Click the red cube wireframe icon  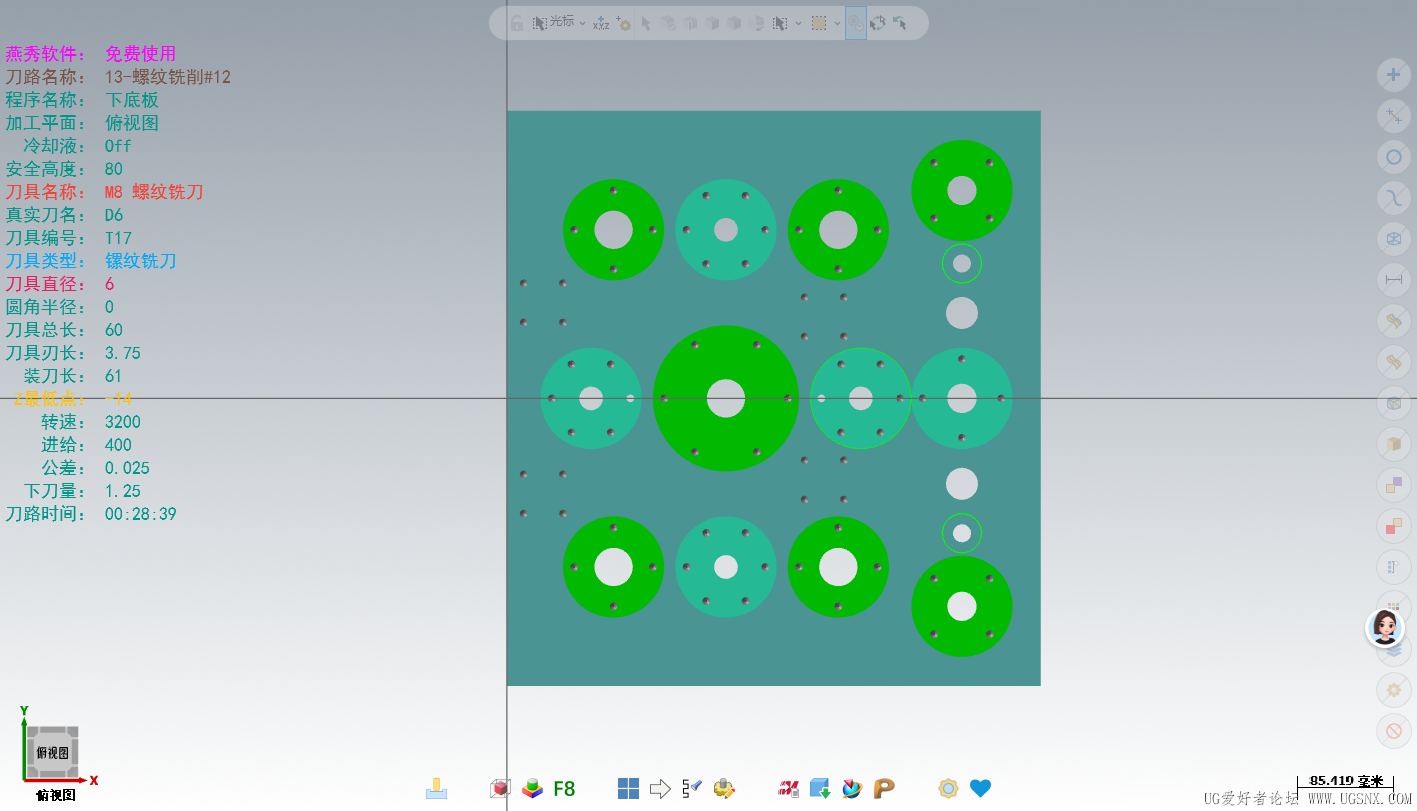click(x=501, y=789)
